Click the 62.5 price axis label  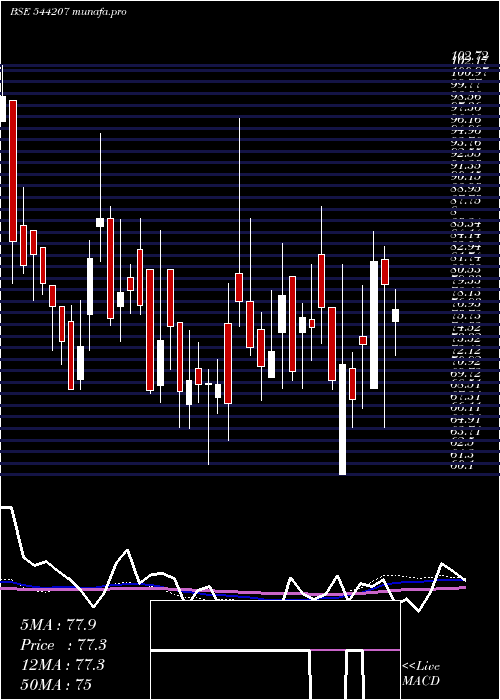click(x=464, y=443)
